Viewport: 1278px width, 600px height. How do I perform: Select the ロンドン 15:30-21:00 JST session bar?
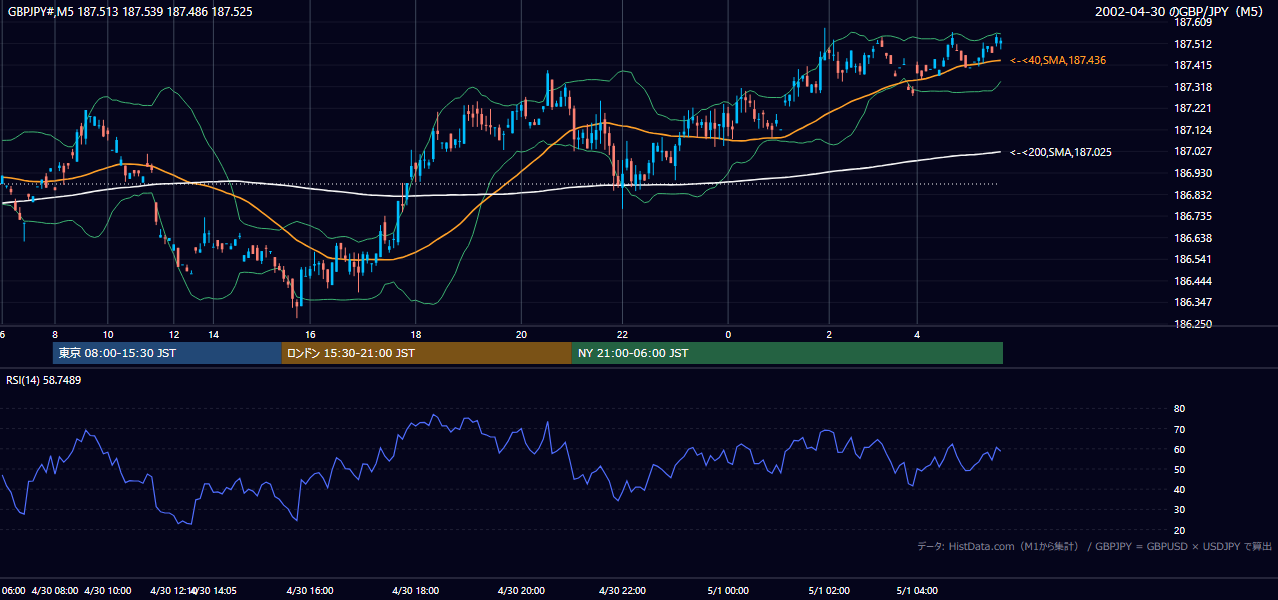point(426,353)
